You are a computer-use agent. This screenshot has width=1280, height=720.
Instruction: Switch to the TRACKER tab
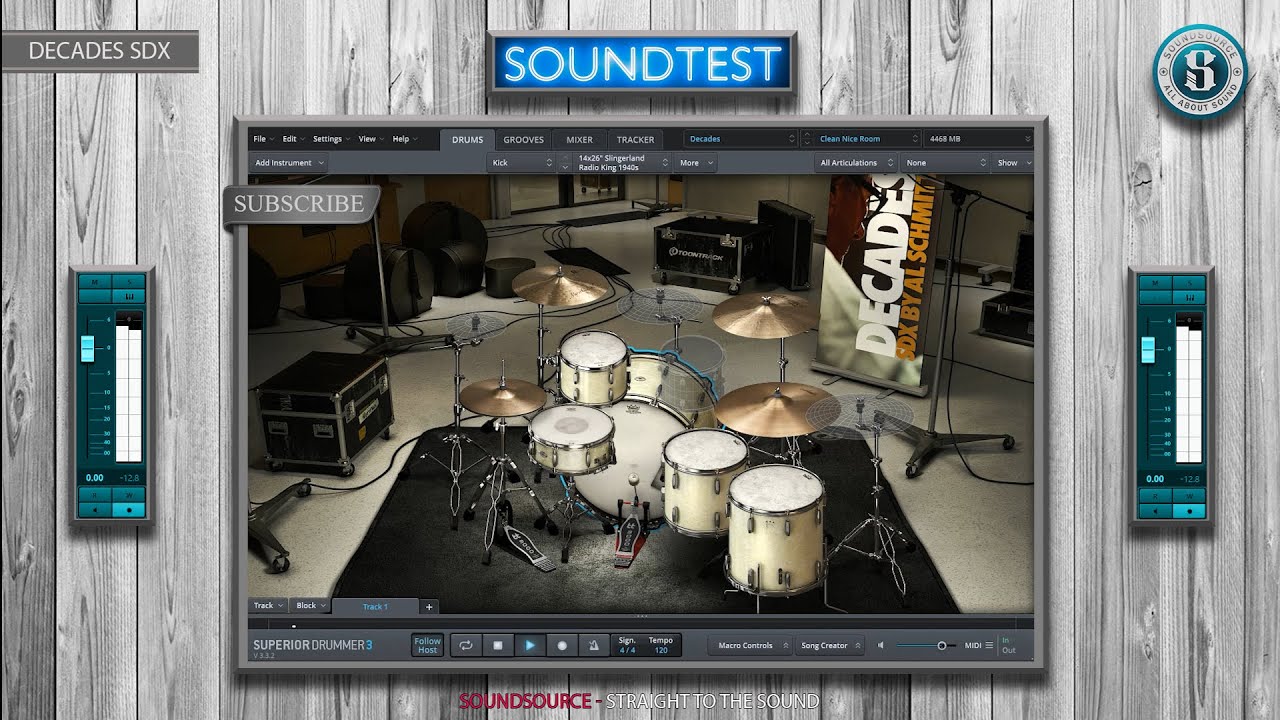(x=635, y=140)
